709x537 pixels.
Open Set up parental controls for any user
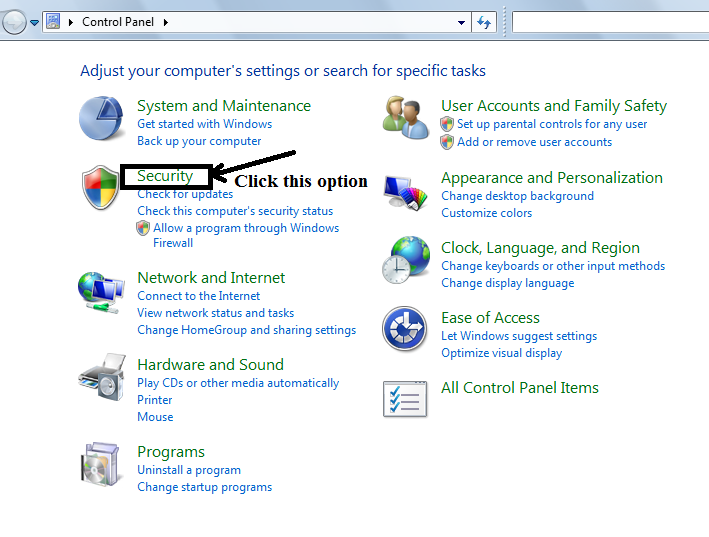tap(552, 124)
